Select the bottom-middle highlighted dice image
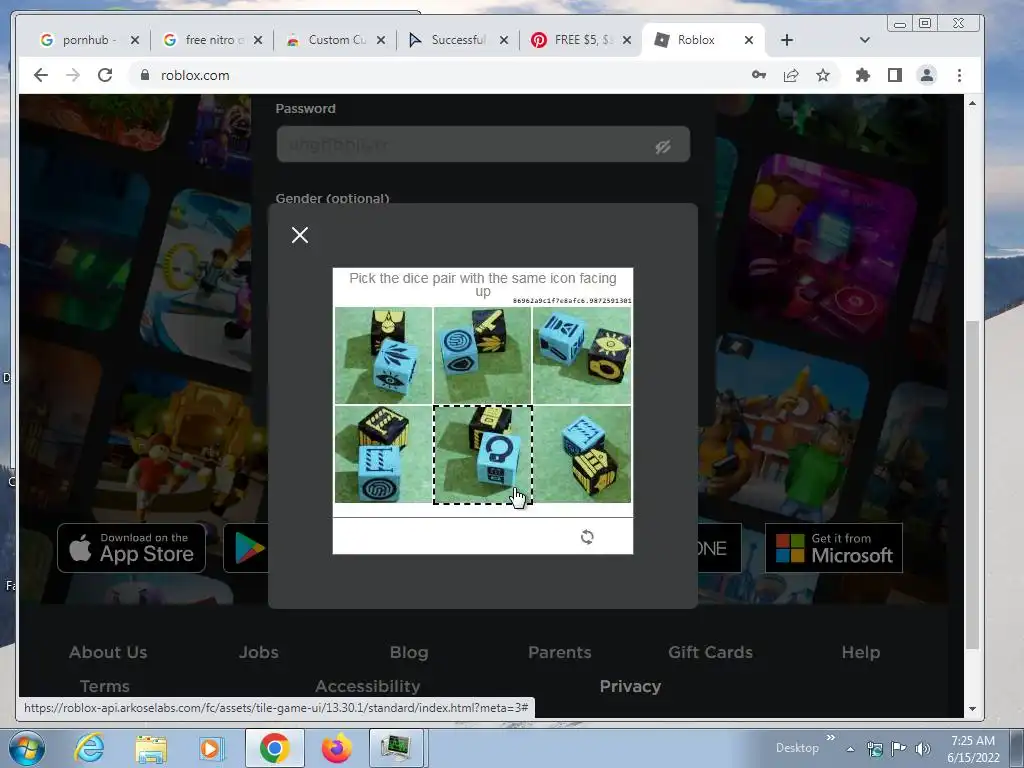The image size is (1024, 768). click(483, 455)
